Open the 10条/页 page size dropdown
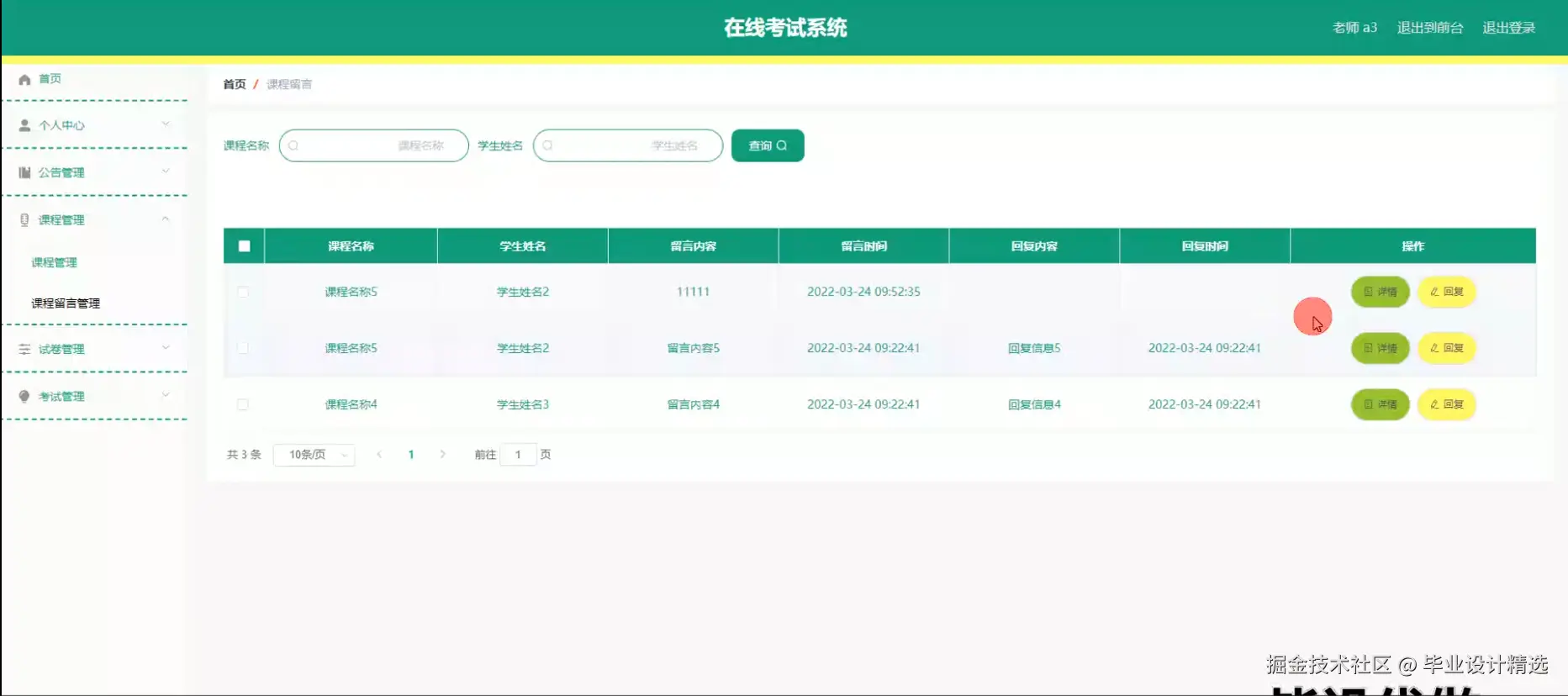The width and height of the screenshot is (1568, 696). [x=314, y=455]
